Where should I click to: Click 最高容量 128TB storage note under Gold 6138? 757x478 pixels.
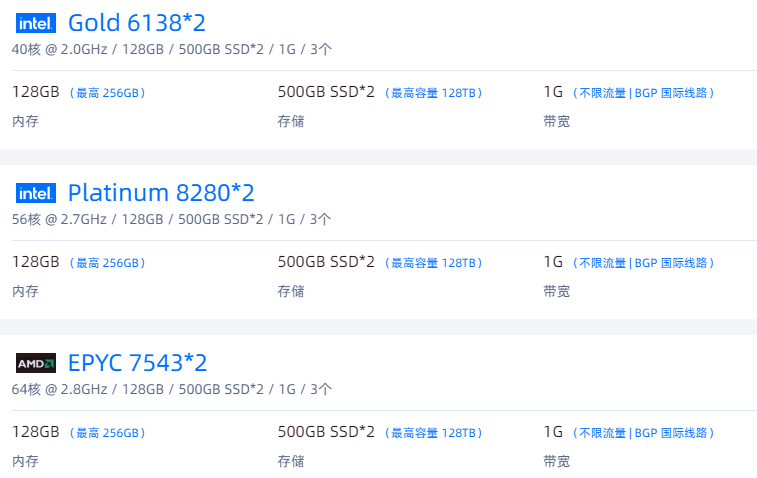pyautogui.click(x=433, y=93)
